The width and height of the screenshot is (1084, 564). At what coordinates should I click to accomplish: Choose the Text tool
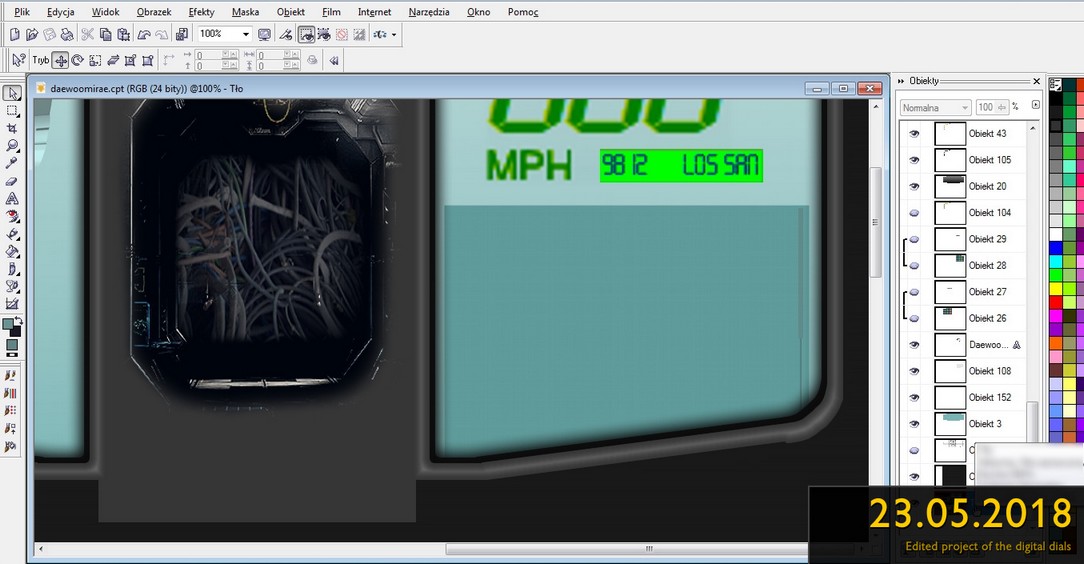coord(12,198)
